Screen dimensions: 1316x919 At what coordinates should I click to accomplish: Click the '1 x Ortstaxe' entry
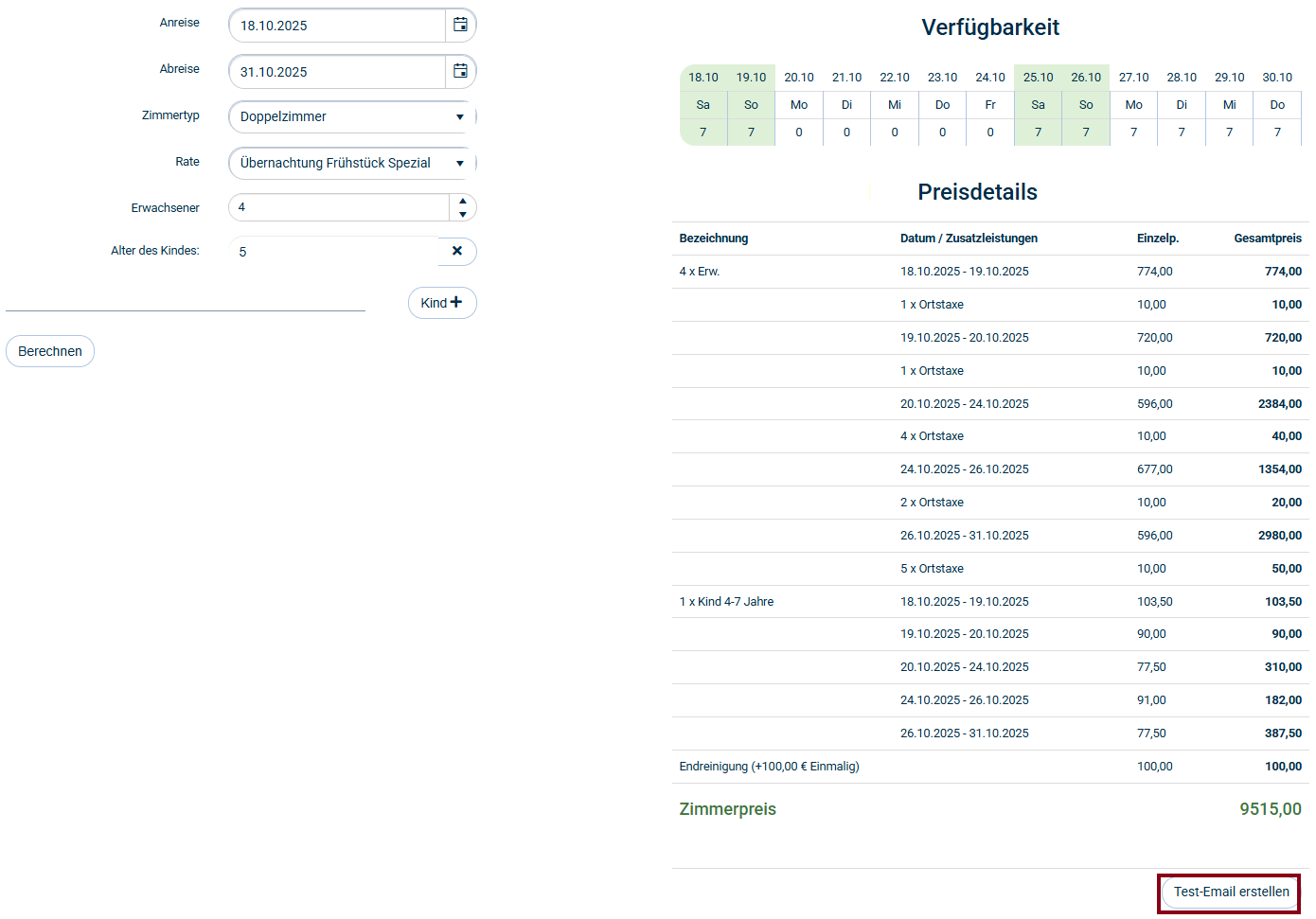click(x=932, y=304)
